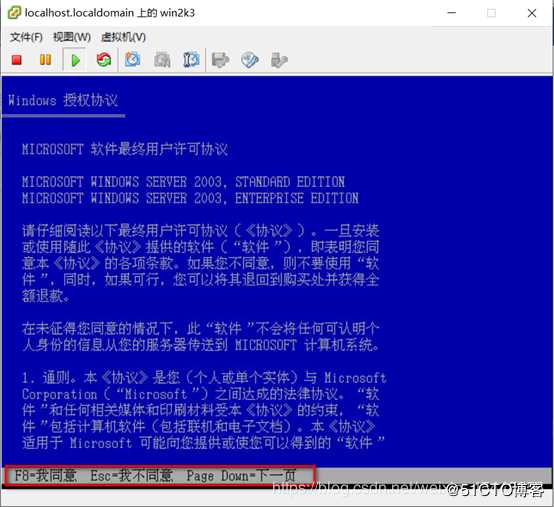
Task: Click the red-green Reset virtual machine icon
Action: 104,60
